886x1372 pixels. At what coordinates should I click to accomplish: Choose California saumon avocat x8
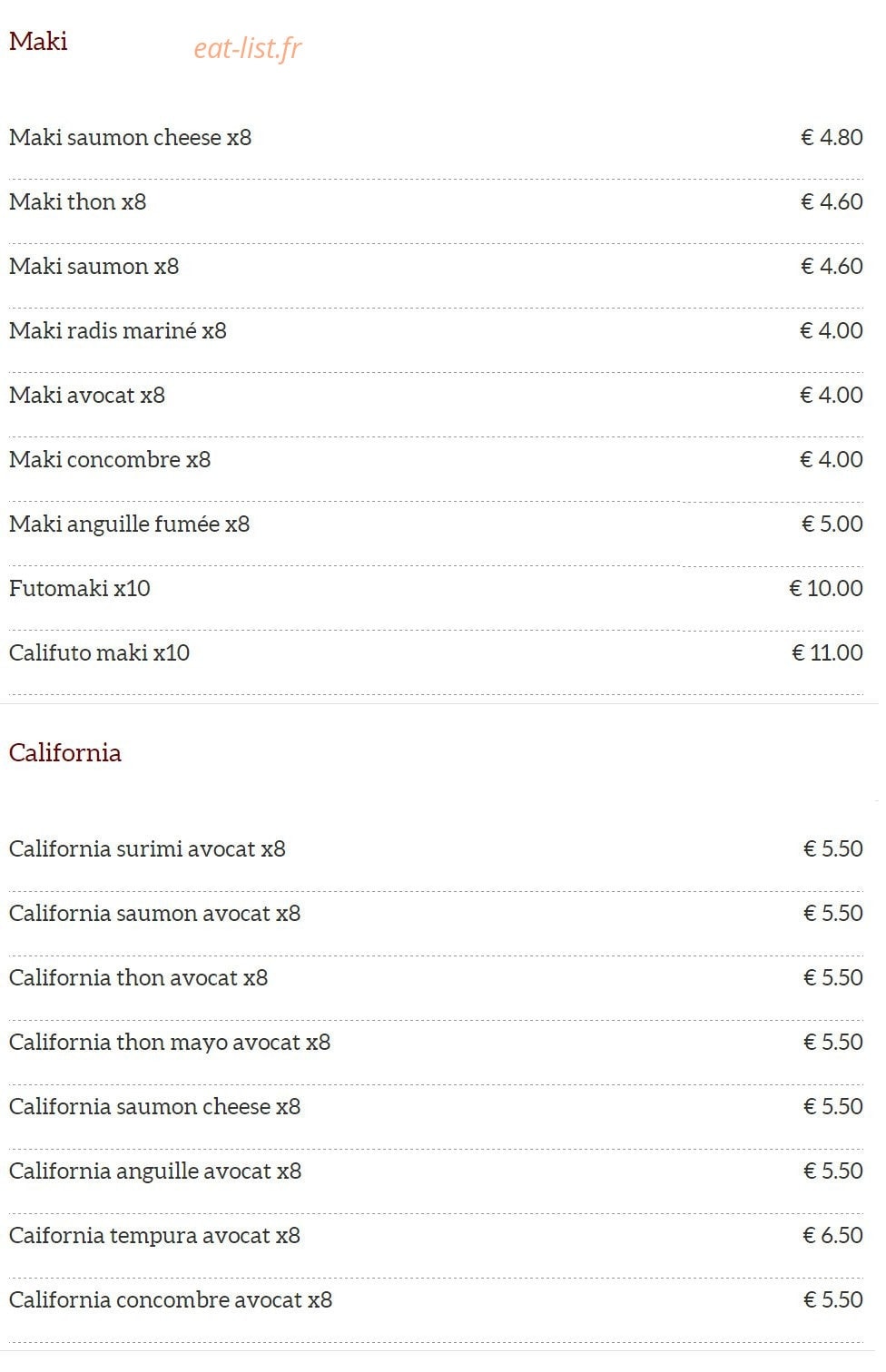point(154,913)
